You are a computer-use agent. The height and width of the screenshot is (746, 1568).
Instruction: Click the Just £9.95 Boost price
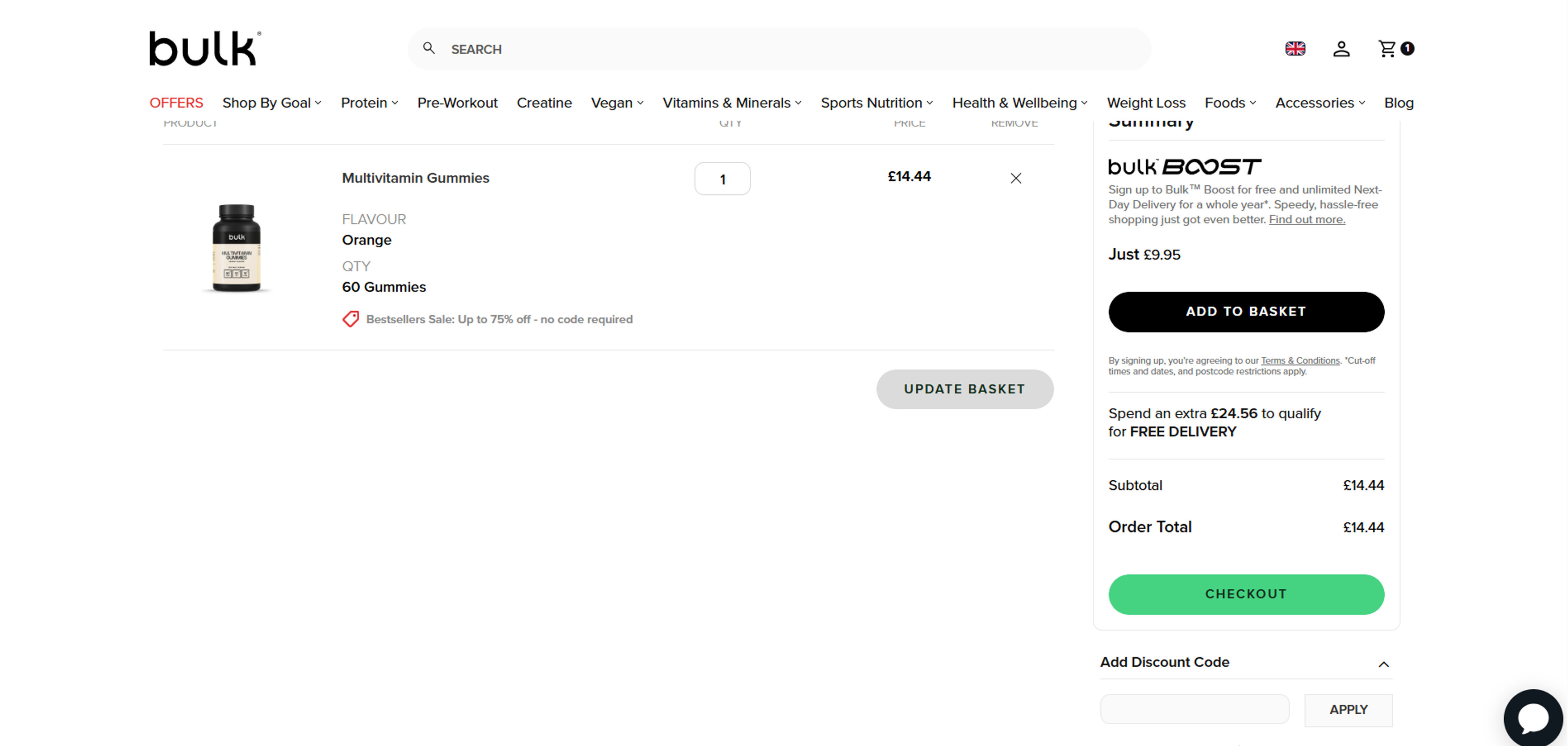[1144, 254]
